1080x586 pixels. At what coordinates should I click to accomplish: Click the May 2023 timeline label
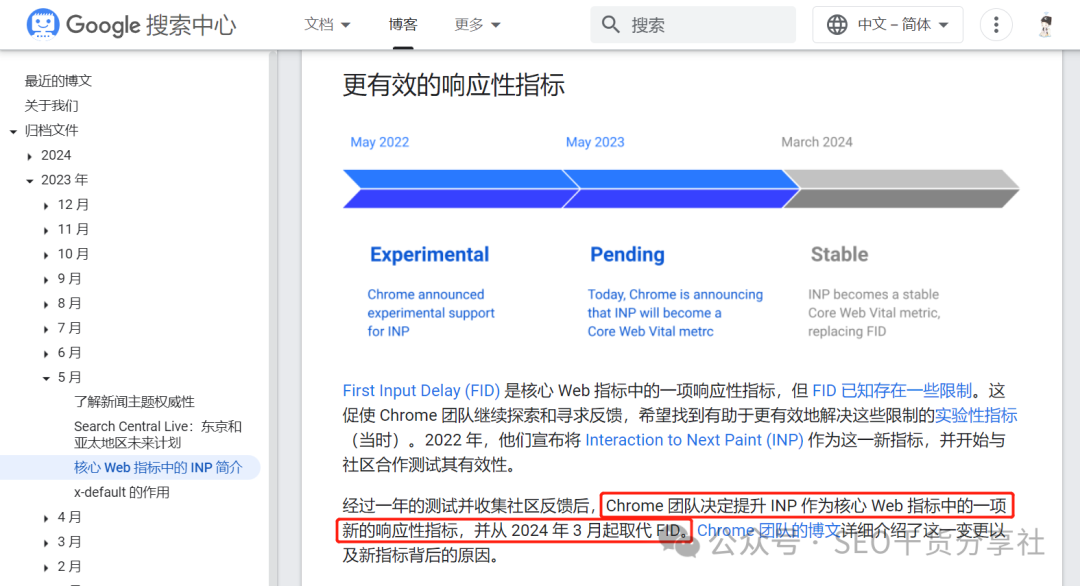click(x=595, y=142)
